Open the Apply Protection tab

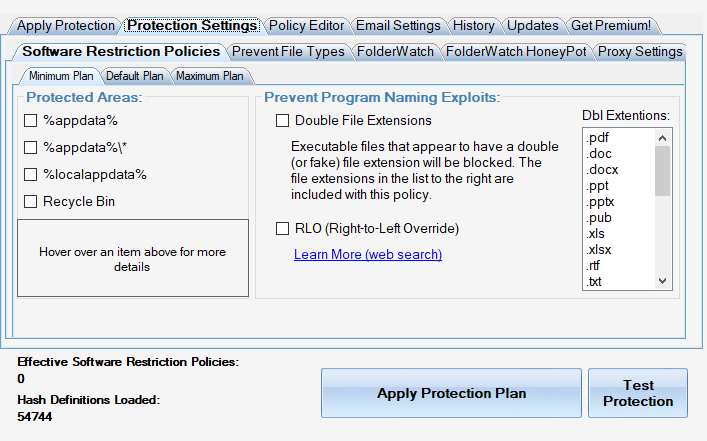[x=66, y=25]
